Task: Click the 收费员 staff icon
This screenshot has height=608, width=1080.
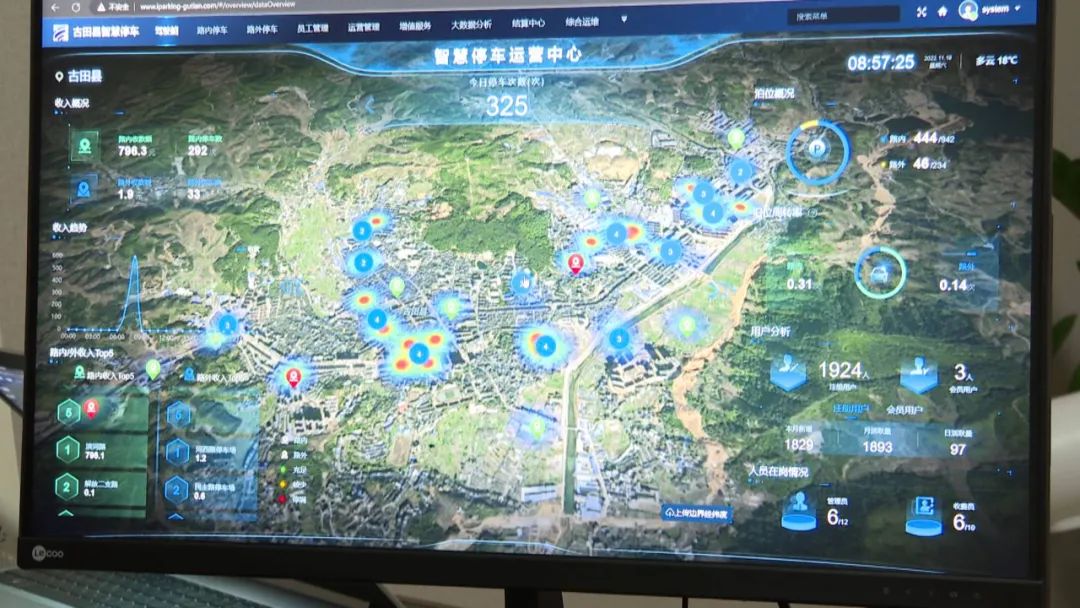Action: 923,512
